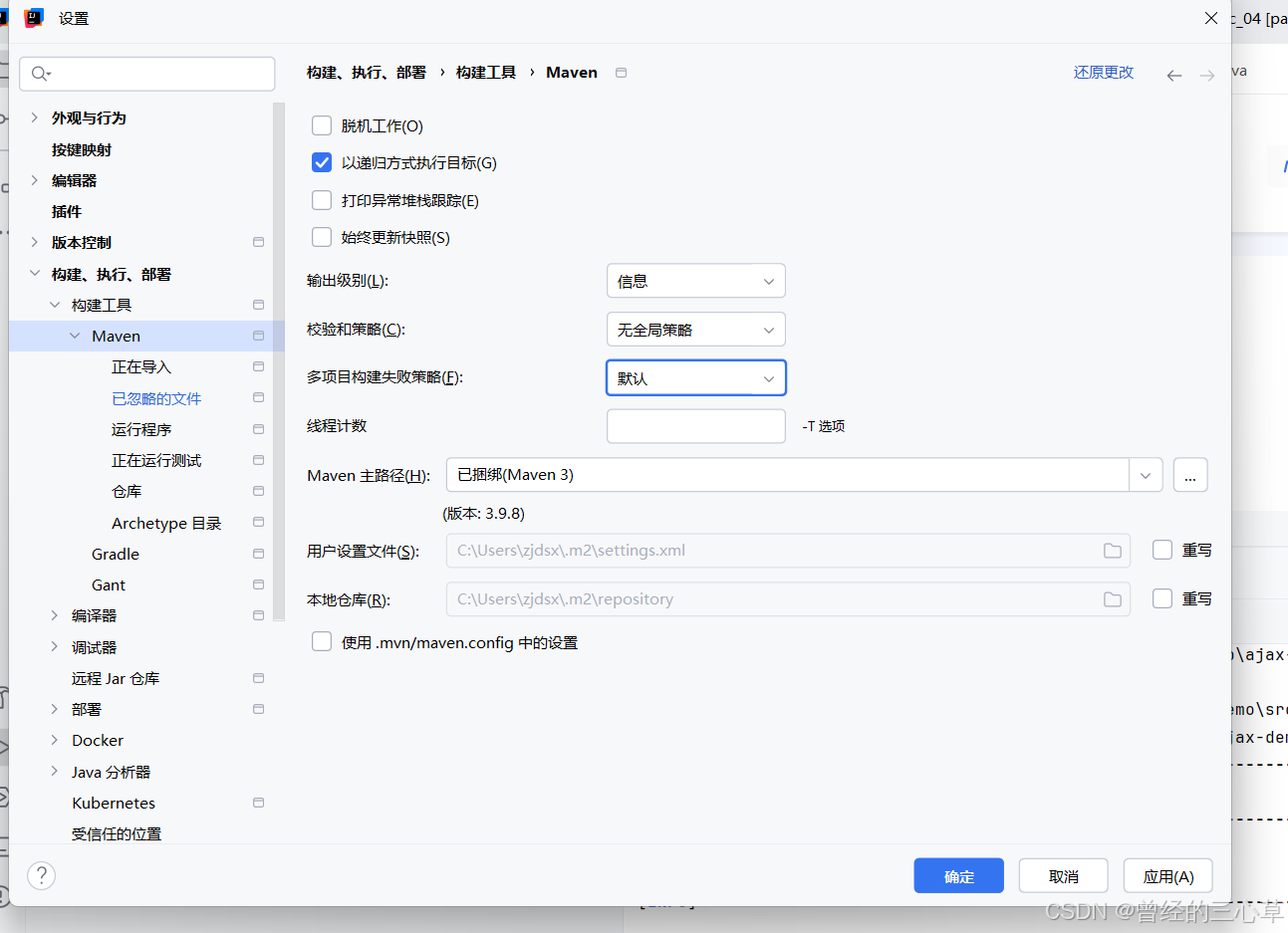The width and height of the screenshot is (1288, 933).
Task: Click the search magnifier icon in settings
Action: pos(40,74)
